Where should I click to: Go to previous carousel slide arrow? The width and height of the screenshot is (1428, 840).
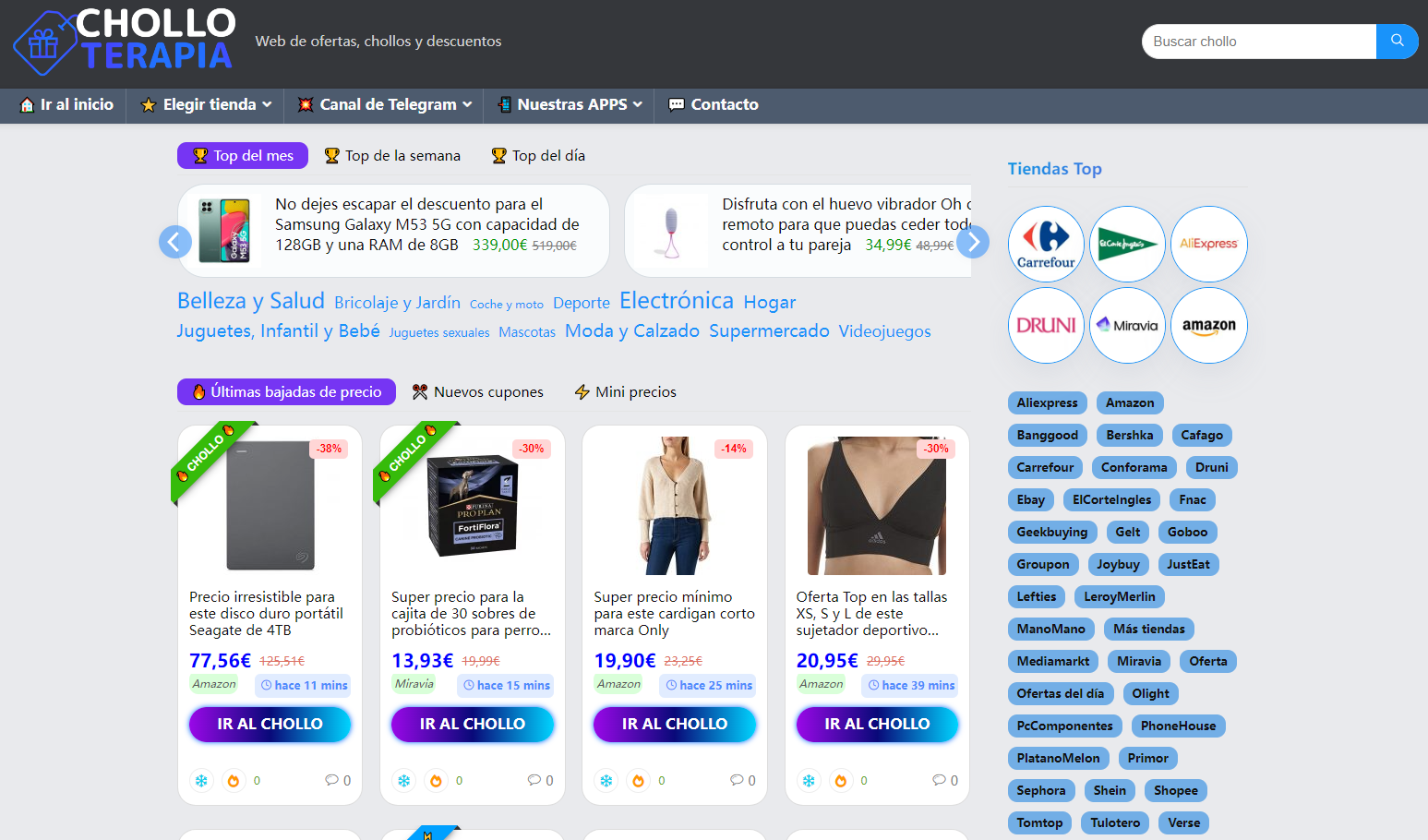[175, 242]
